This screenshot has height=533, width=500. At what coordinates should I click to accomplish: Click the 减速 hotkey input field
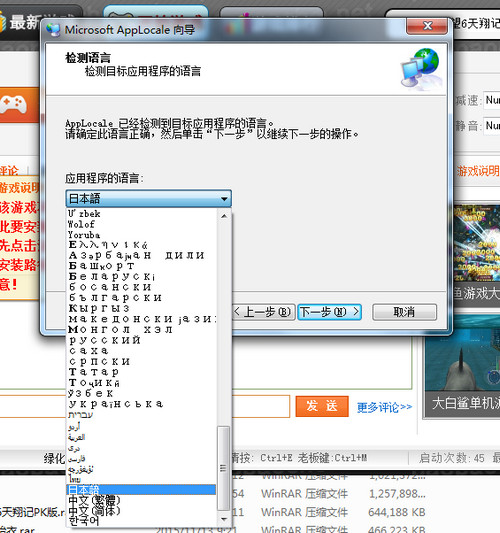click(x=492, y=100)
